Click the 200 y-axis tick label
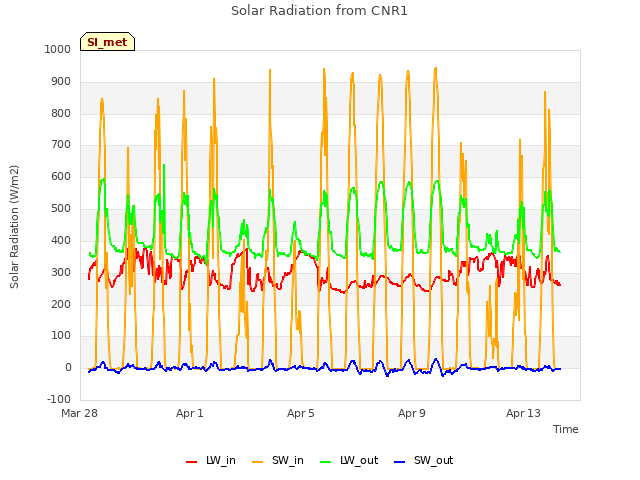 61,304
